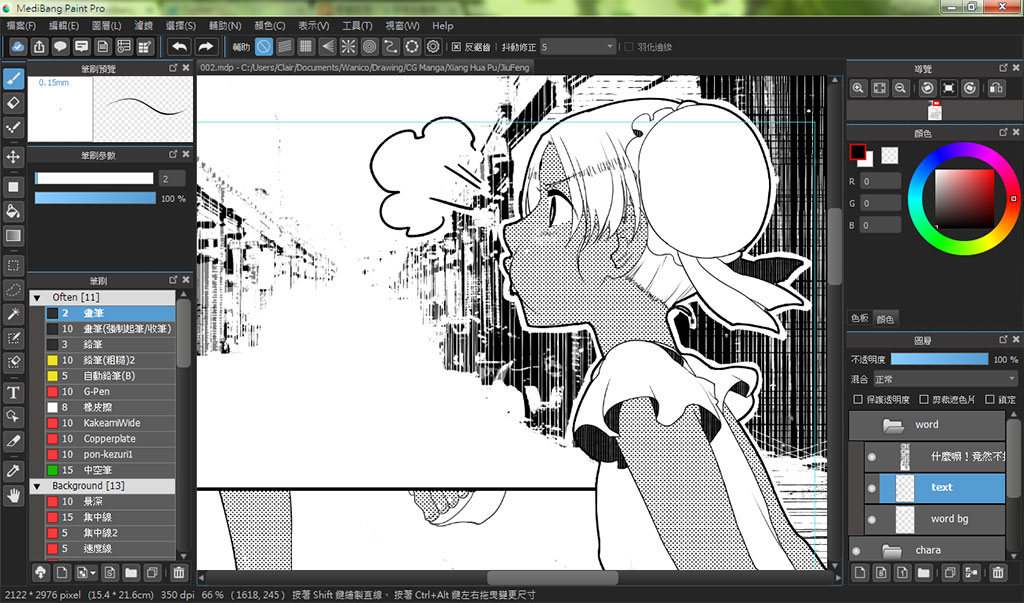Click the Undo arrow button

point(180,46)
